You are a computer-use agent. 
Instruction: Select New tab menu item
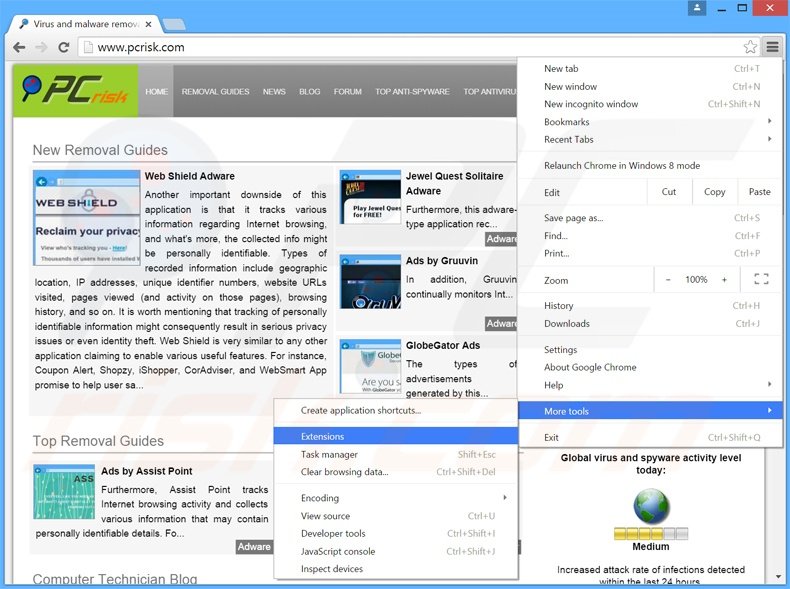(x=650, y=69)
